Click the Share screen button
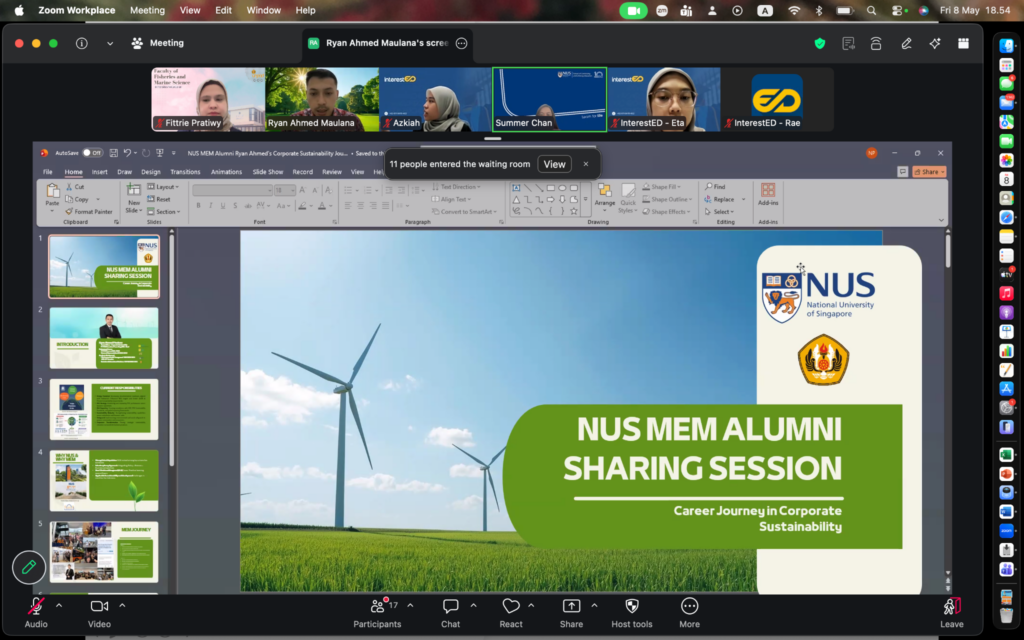The image size is (1024, 640). coord(571,613)
